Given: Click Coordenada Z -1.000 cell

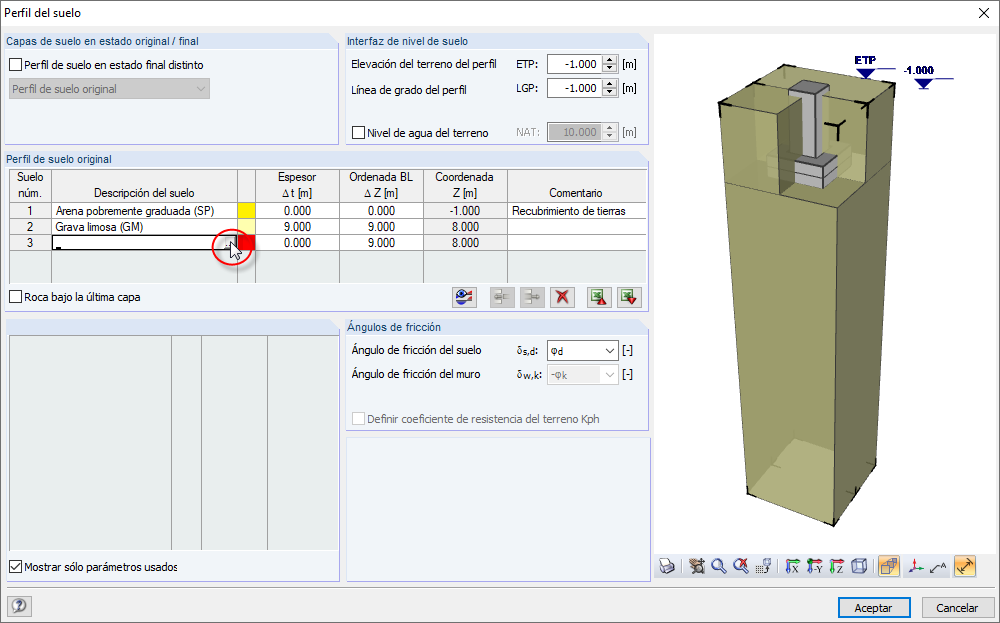Looking at the screenshot, I should (x=465, y=210).
